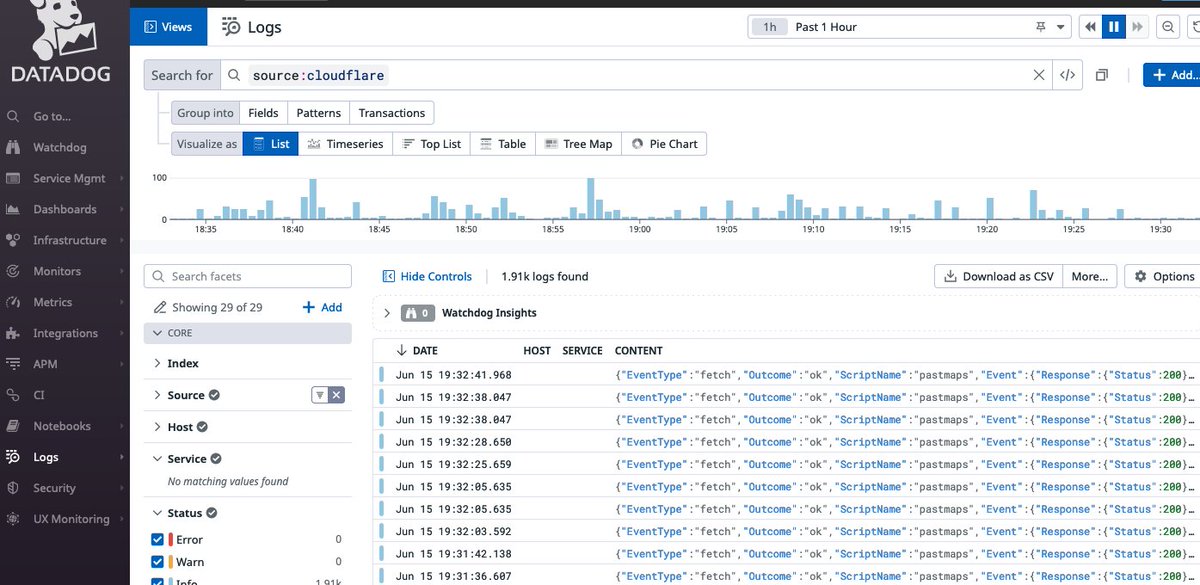Add a new facet with + Add
1200x585 pixels.
pos(322,307)
